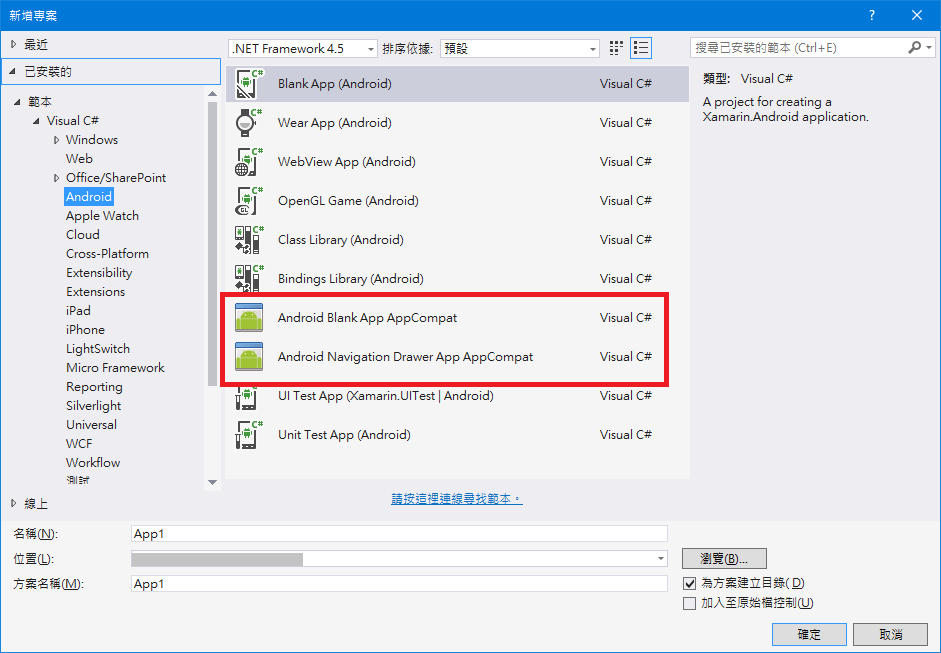Click the category tree scrollbar thumb
941x653 pixels.
[212, 244]
